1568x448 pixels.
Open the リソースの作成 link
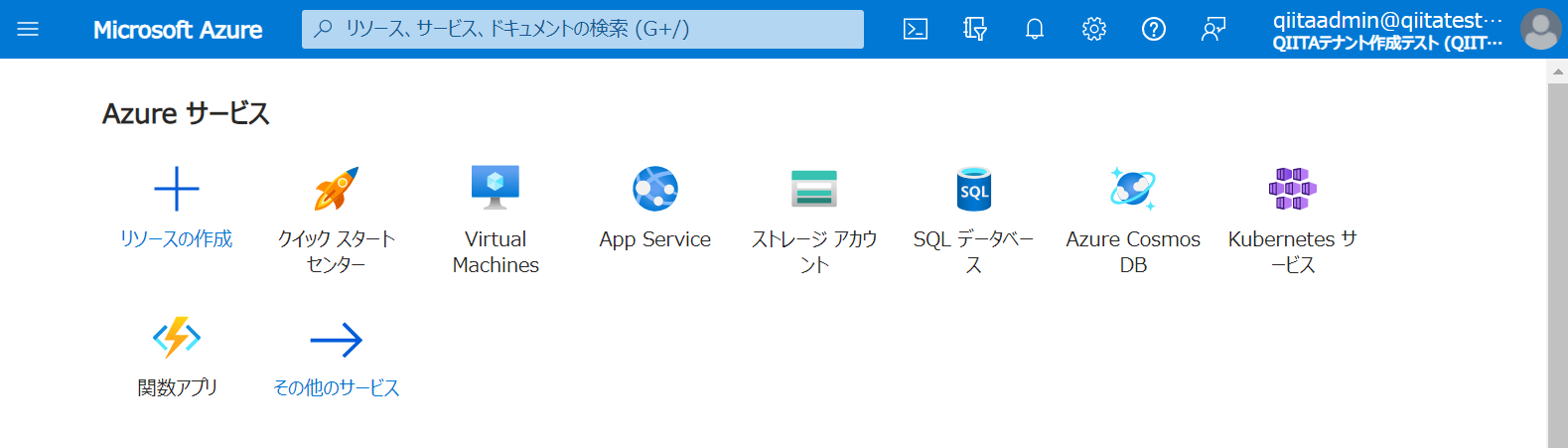pyautogui.click(x=177, y=238)
